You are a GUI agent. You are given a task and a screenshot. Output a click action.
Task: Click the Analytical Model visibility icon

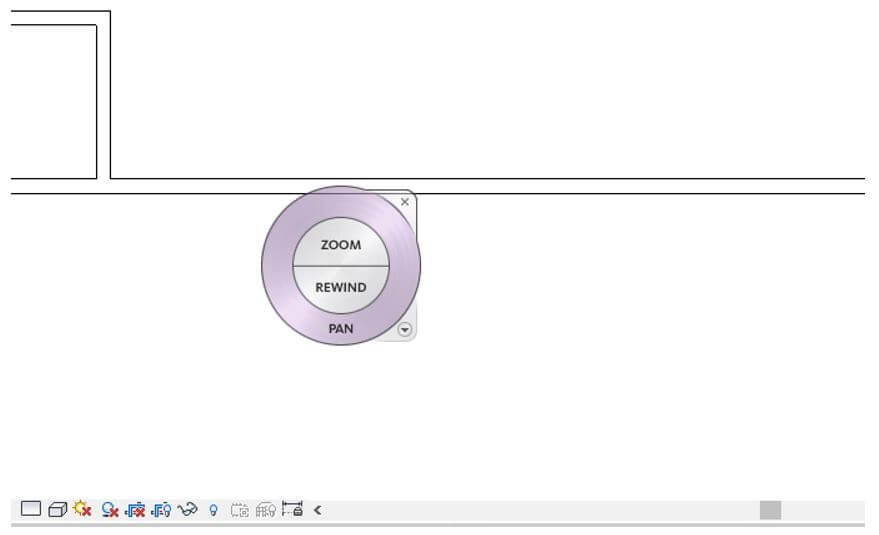click(x=266, y=510)
